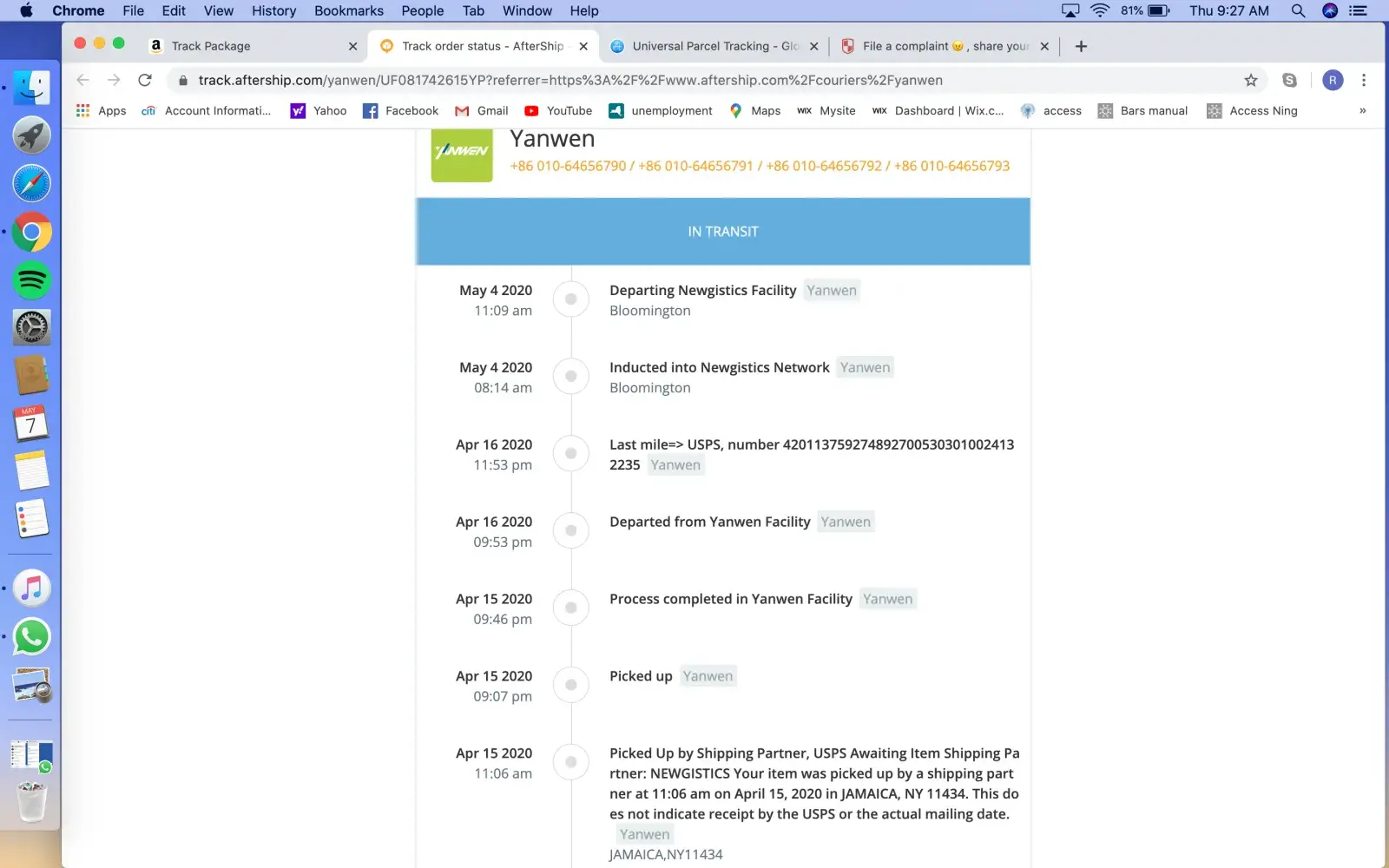Click the timeline dot for May 4 11:09 am
The image size is (1389, 868).
pos(571,299)
